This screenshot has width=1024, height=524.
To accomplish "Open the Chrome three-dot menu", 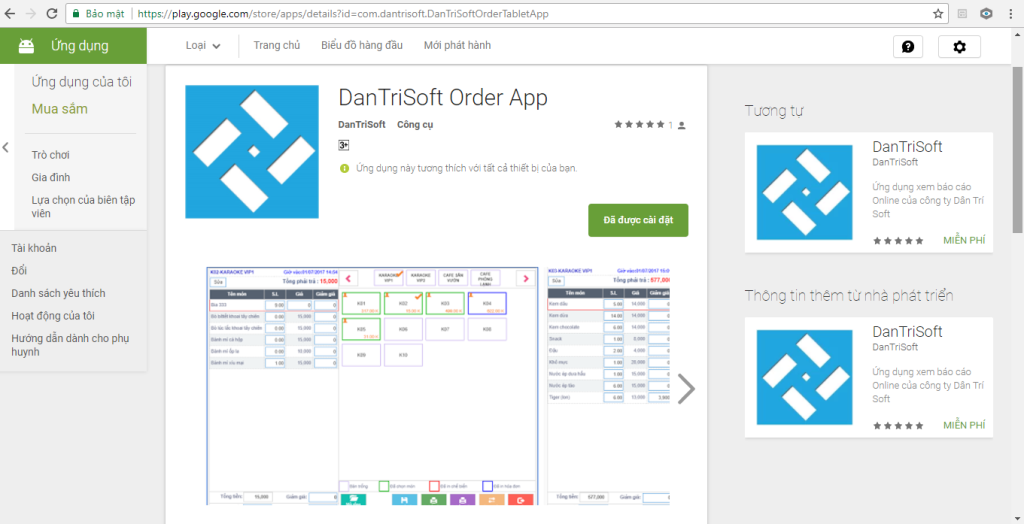I will 1010,13.
